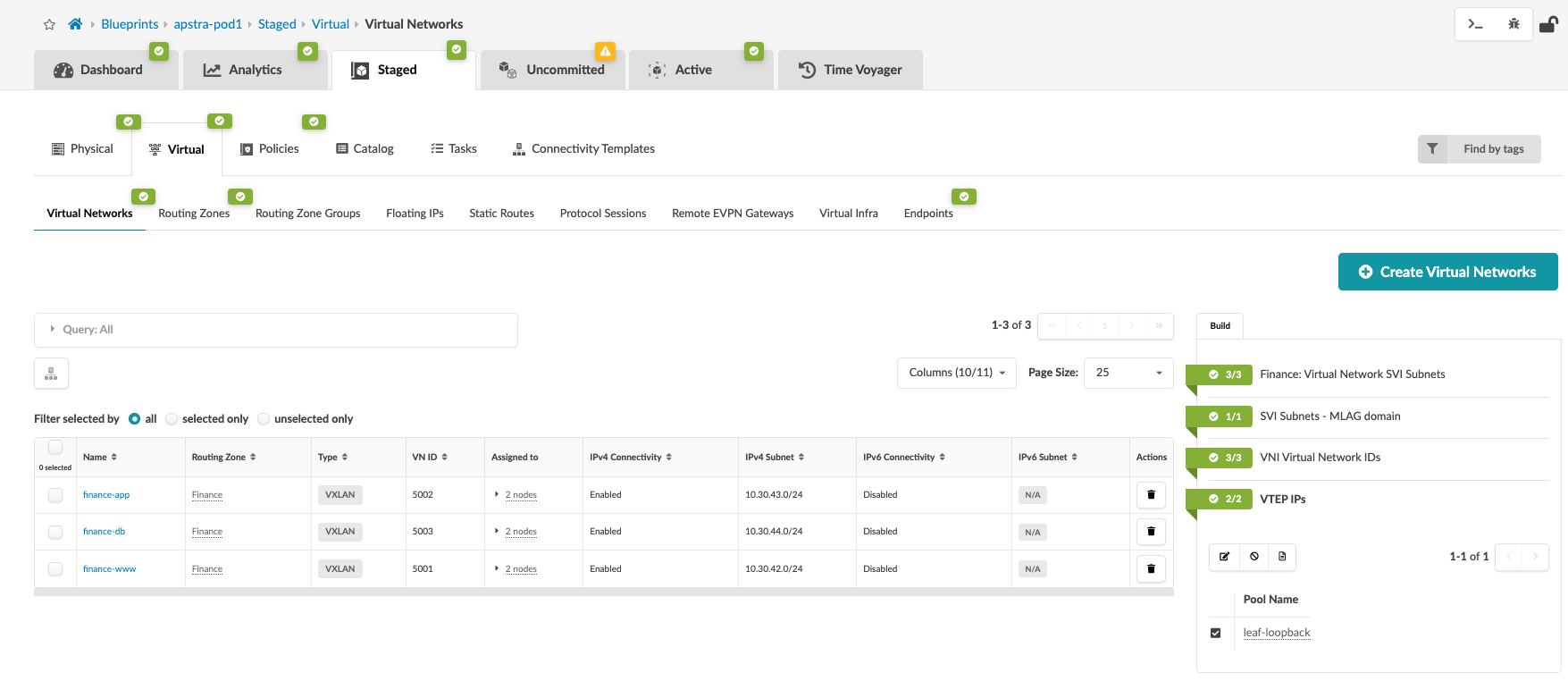The width and height of the screenshot is (1568, 681).
Task: Open the Connectivity Templates tab
Action: [583, 148]
